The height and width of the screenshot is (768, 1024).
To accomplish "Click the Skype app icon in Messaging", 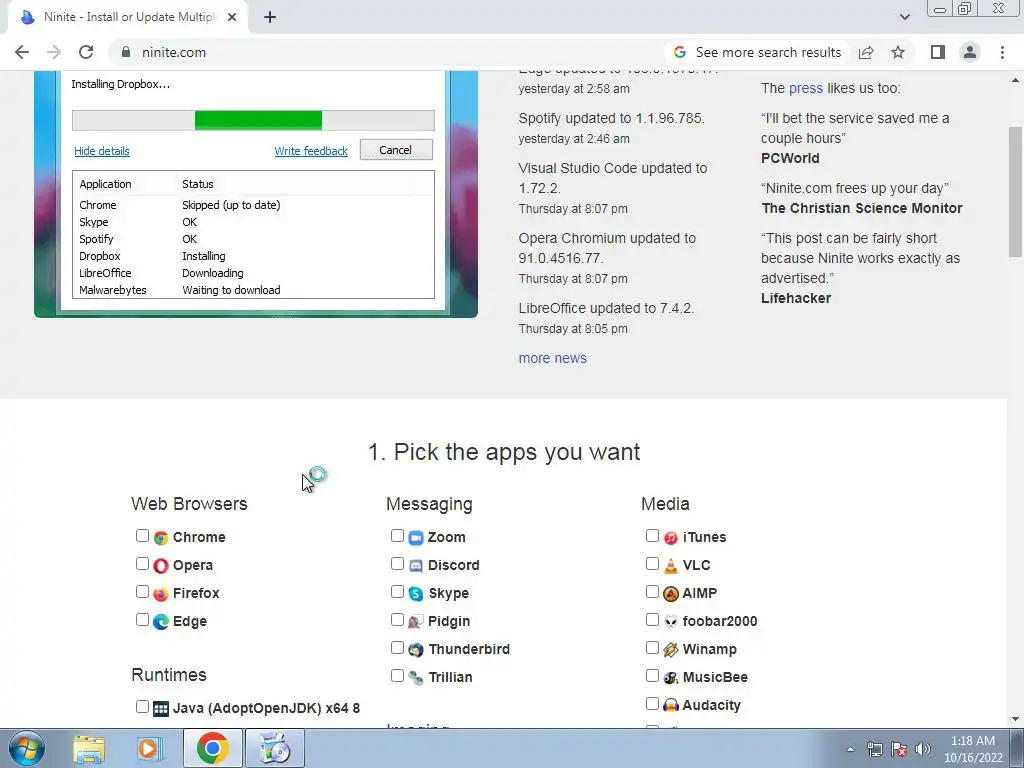I will [416, 594].
